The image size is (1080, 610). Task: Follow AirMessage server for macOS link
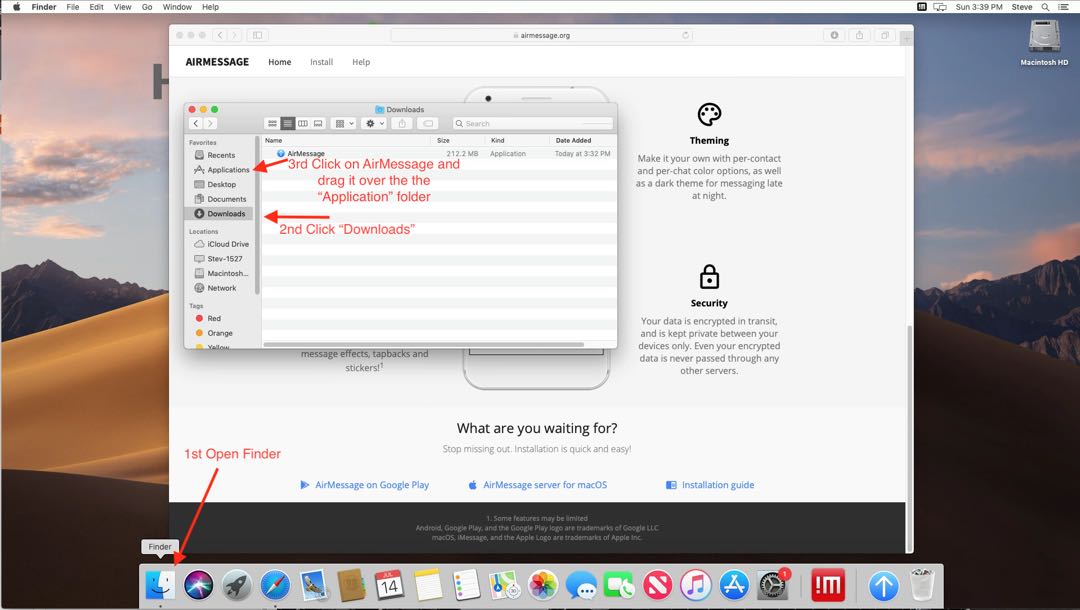pos(538,485)
